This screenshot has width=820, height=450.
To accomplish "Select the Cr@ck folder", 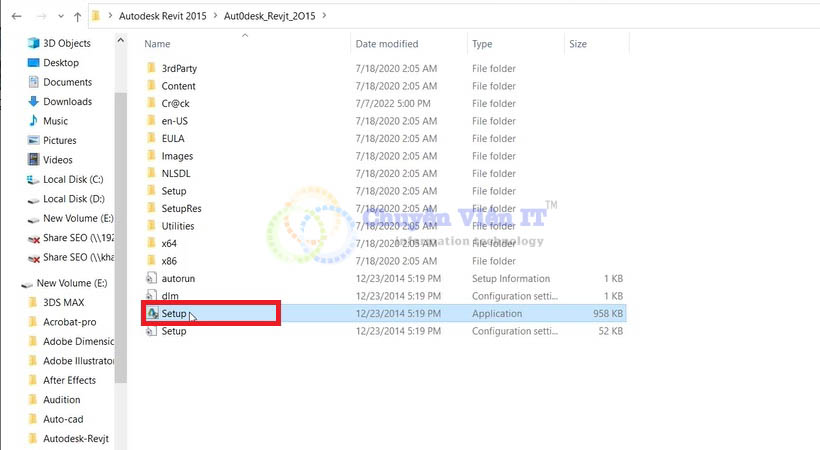I will click(175, 104).
